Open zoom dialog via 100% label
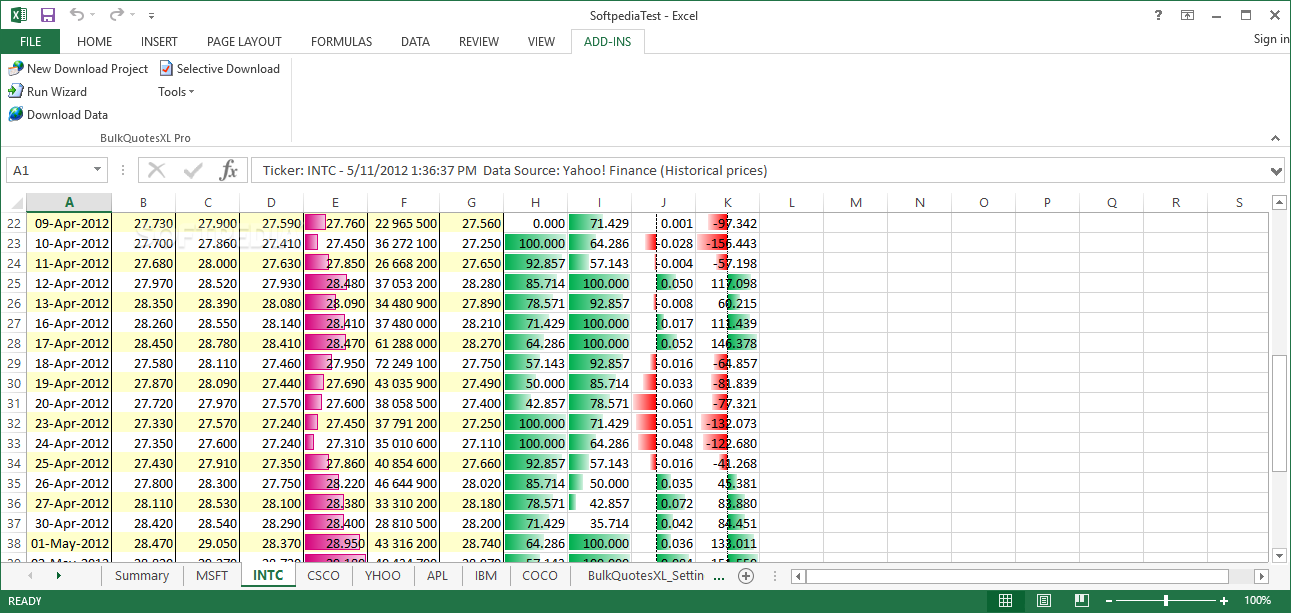 click(x=1258, y=601)
